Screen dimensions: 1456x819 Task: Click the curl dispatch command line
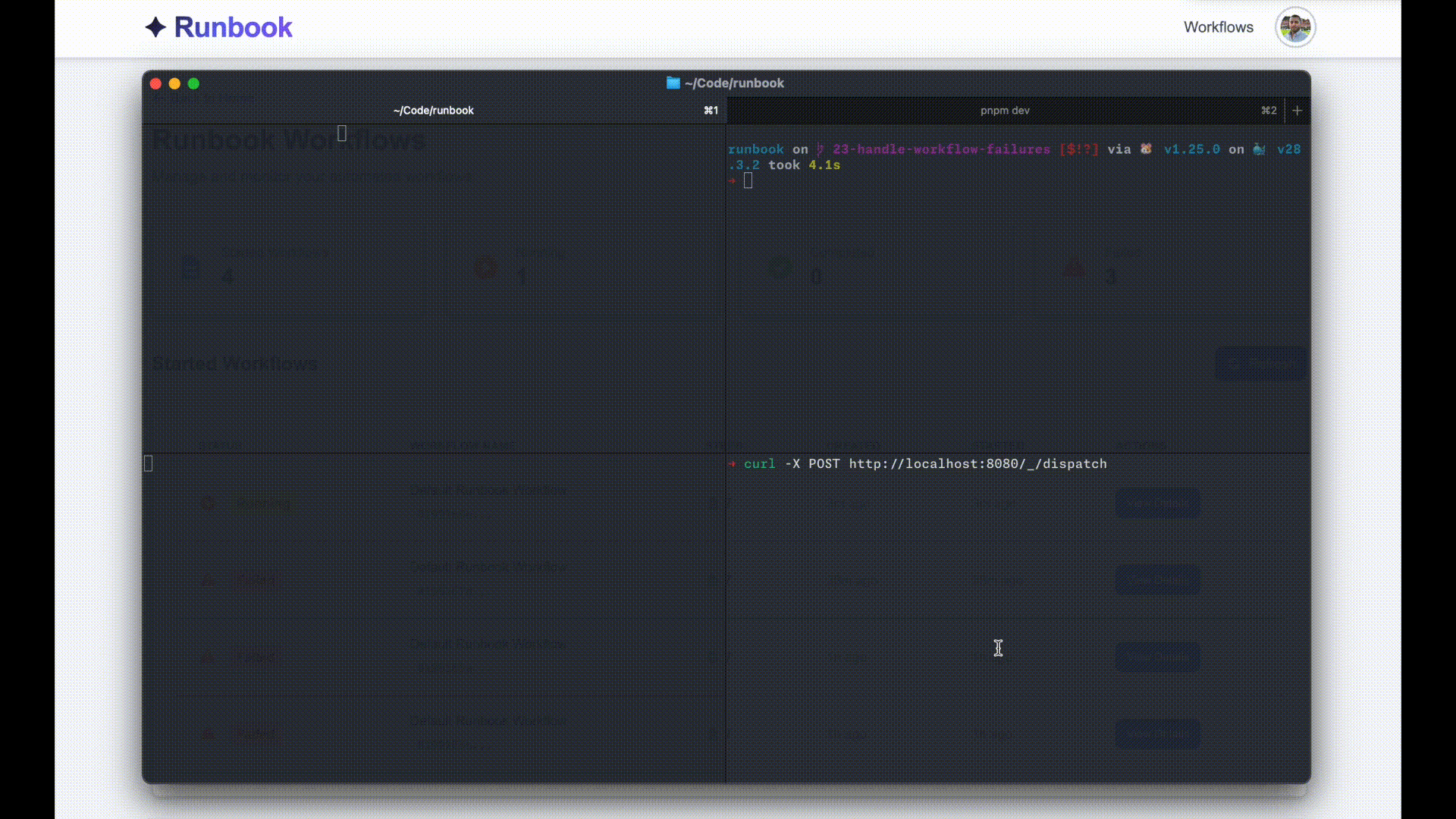[x=925, y=464]
